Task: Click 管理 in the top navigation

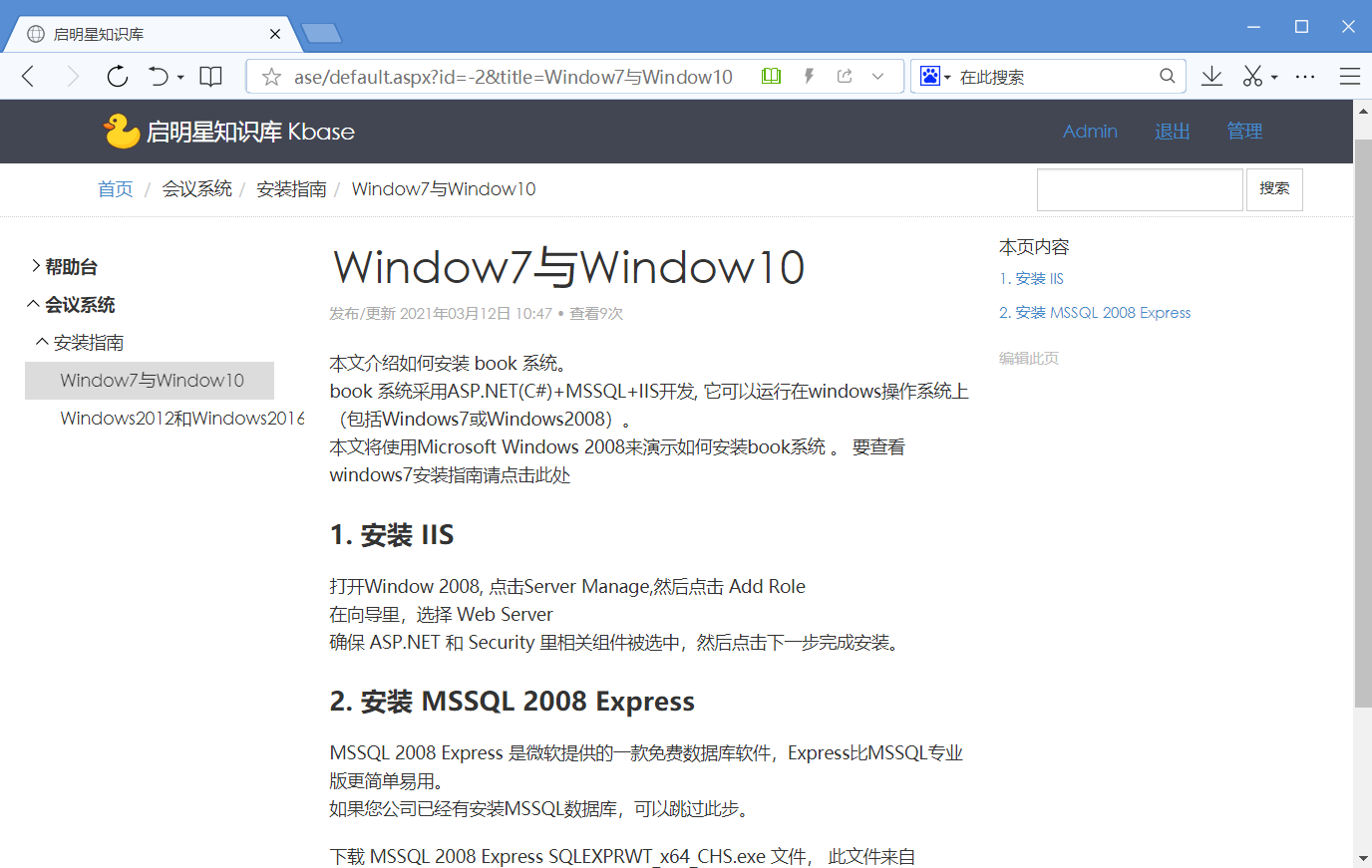Action: coord(1244,132)
